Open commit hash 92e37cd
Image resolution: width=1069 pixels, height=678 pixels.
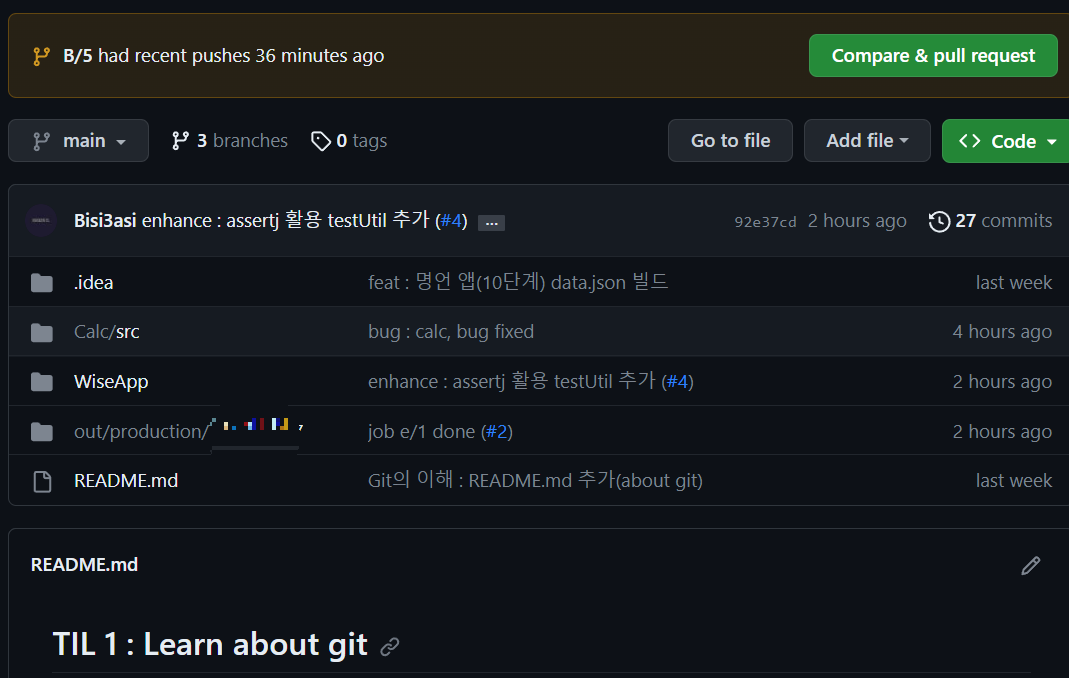(x=765, y=222)
